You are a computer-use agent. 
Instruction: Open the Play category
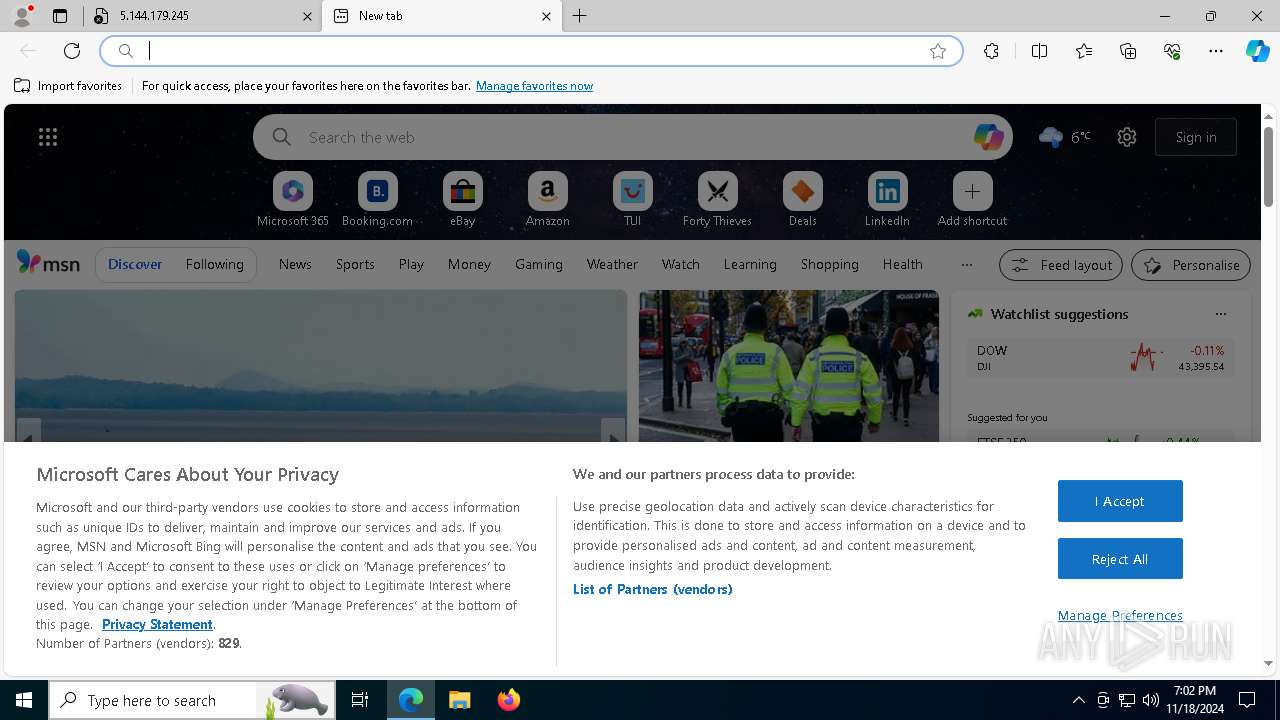(x=411, y=264)
